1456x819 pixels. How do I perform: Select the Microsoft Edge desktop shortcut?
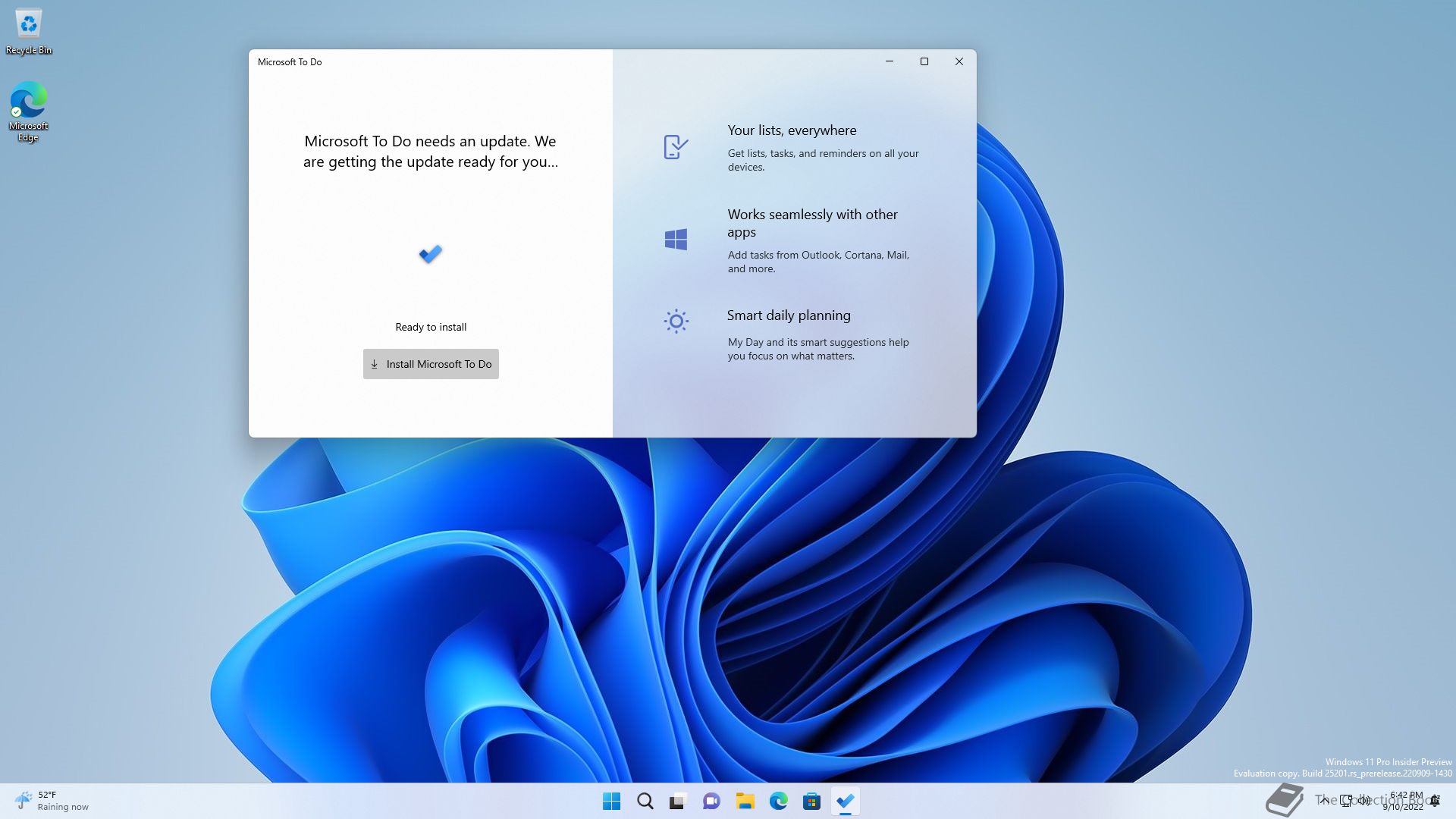tap(28, 111)
